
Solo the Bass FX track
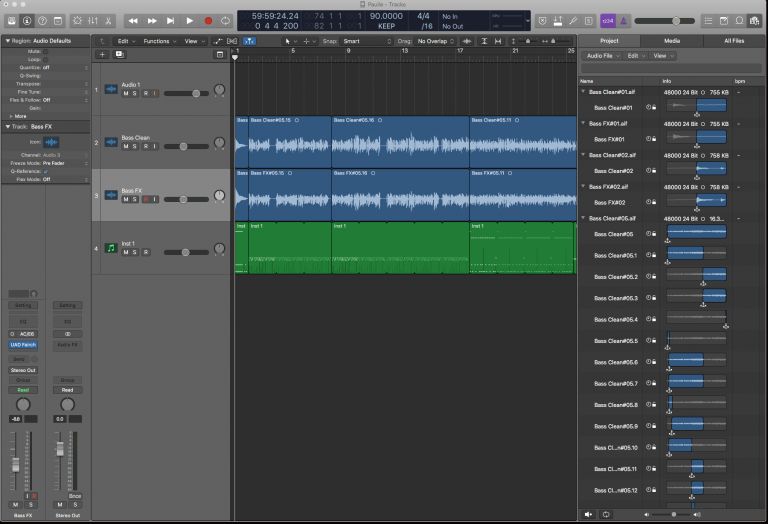(x=135, y=199)
